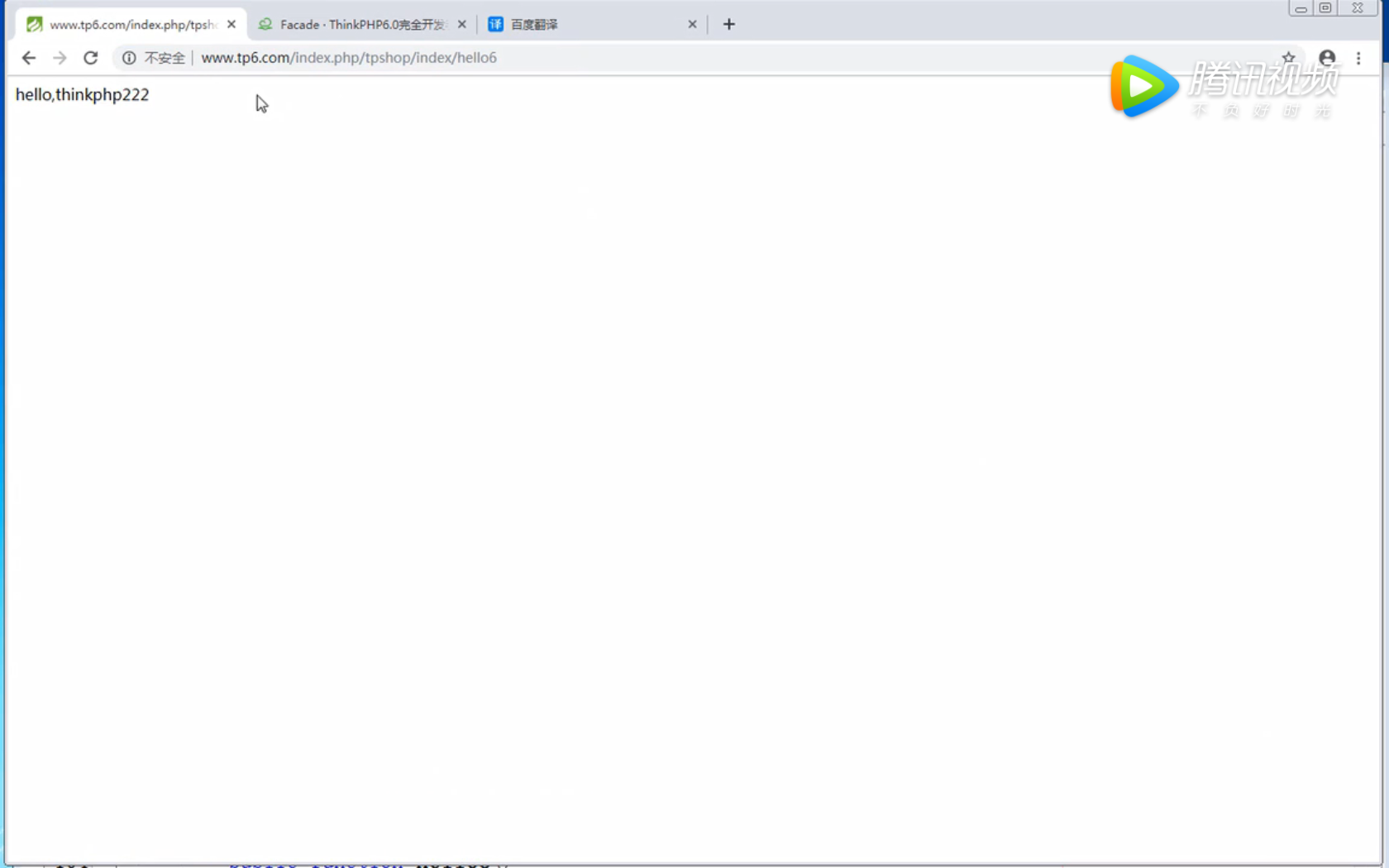Open a new tab with plus button
The width and height of the screenshot is (1389, 868).
tap(728, 25)
